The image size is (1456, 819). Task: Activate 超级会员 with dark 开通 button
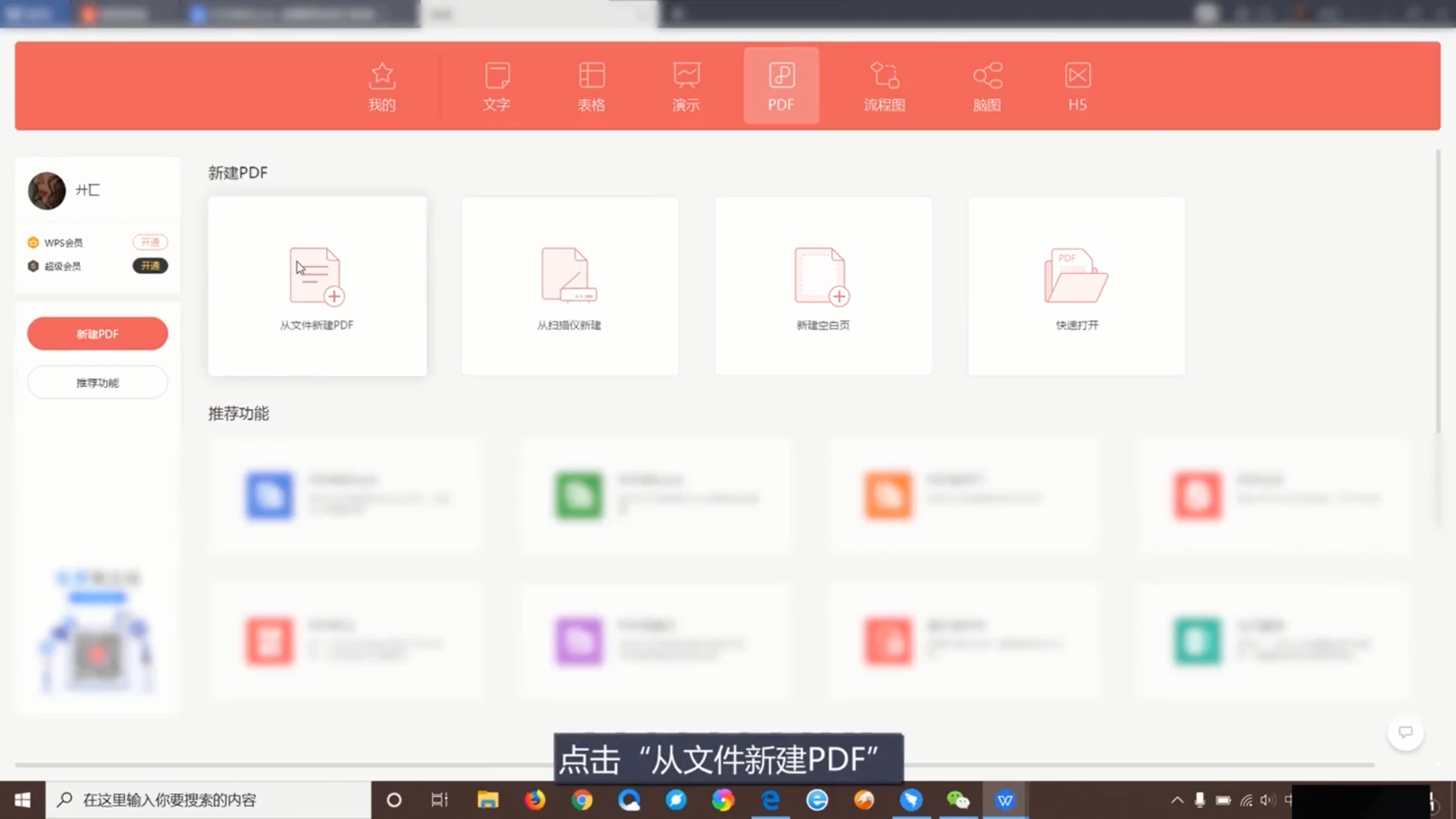150,266
